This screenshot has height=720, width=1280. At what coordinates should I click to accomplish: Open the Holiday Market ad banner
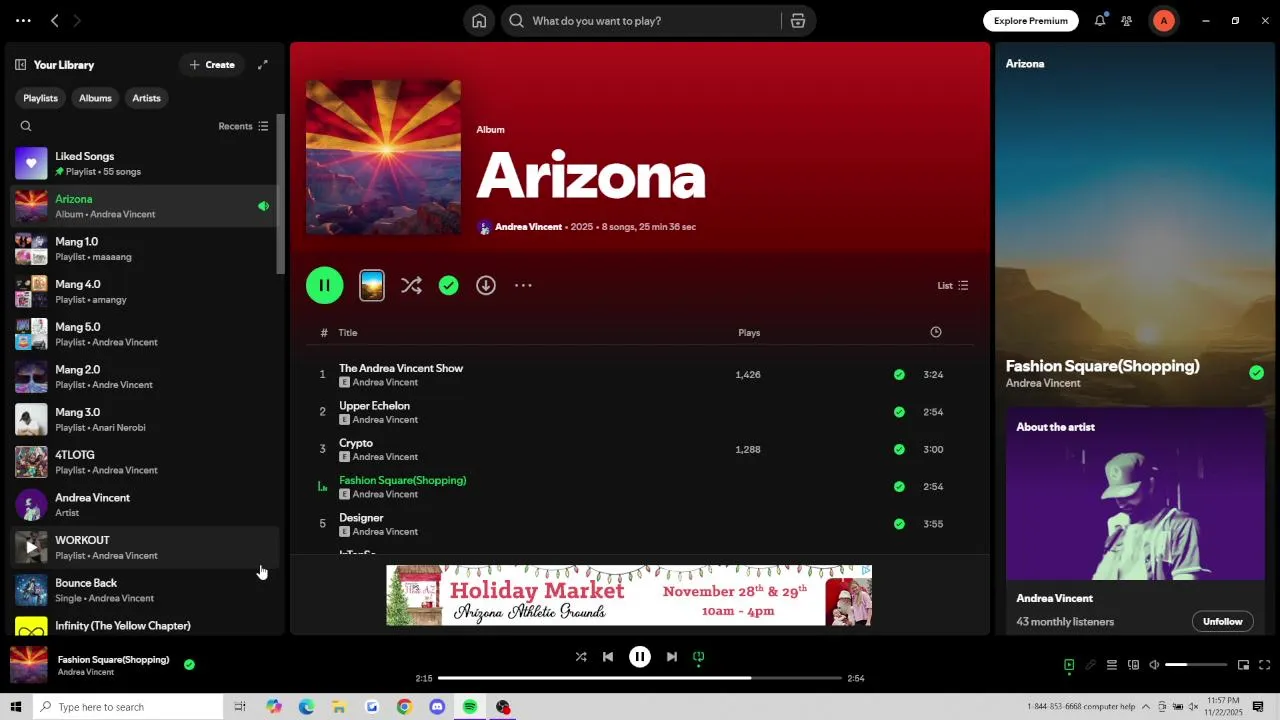629,595
